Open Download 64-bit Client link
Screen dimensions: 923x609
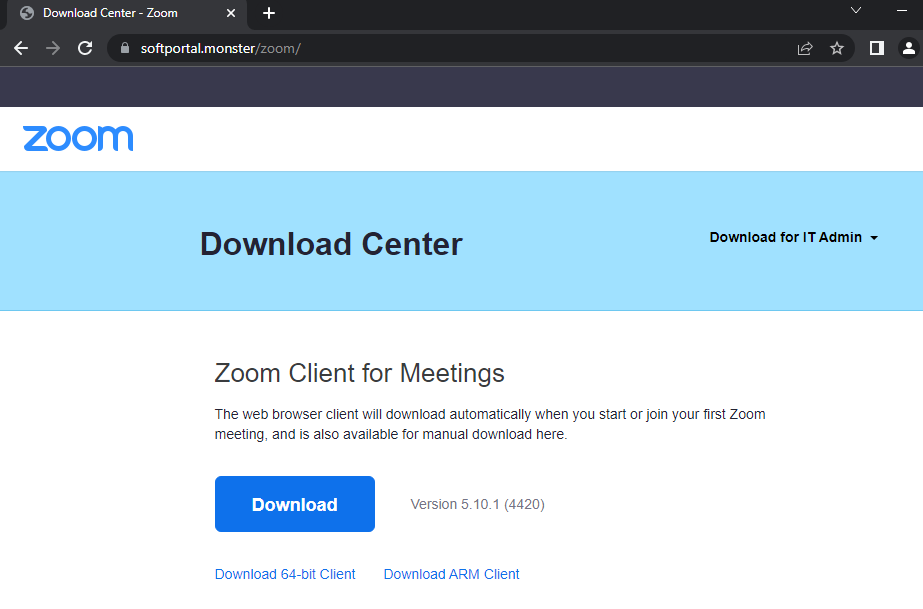(x=285, y=574)
